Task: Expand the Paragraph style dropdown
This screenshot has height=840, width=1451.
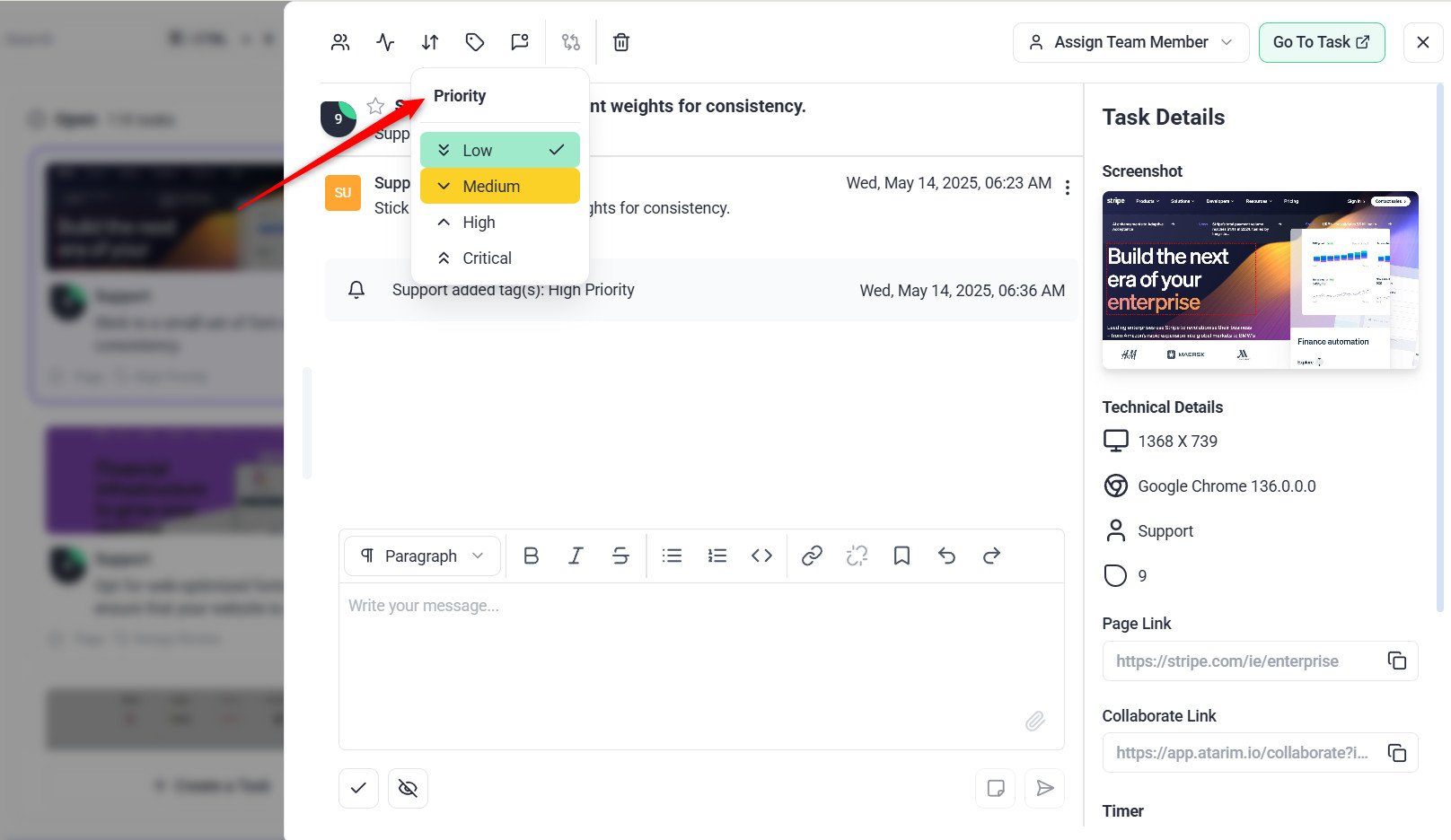Action: pos(421,556)
